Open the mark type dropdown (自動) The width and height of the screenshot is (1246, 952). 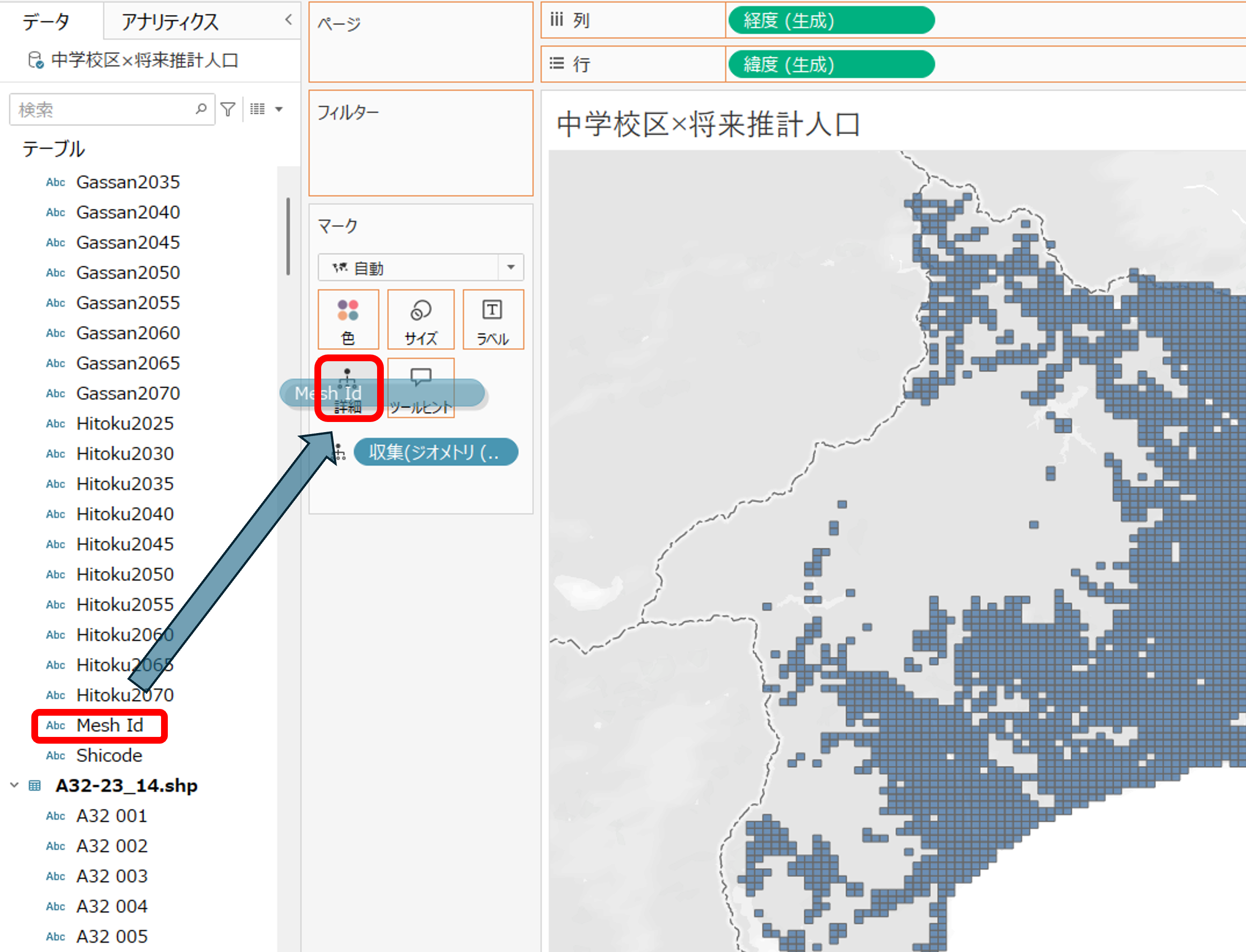click(420, 267)
